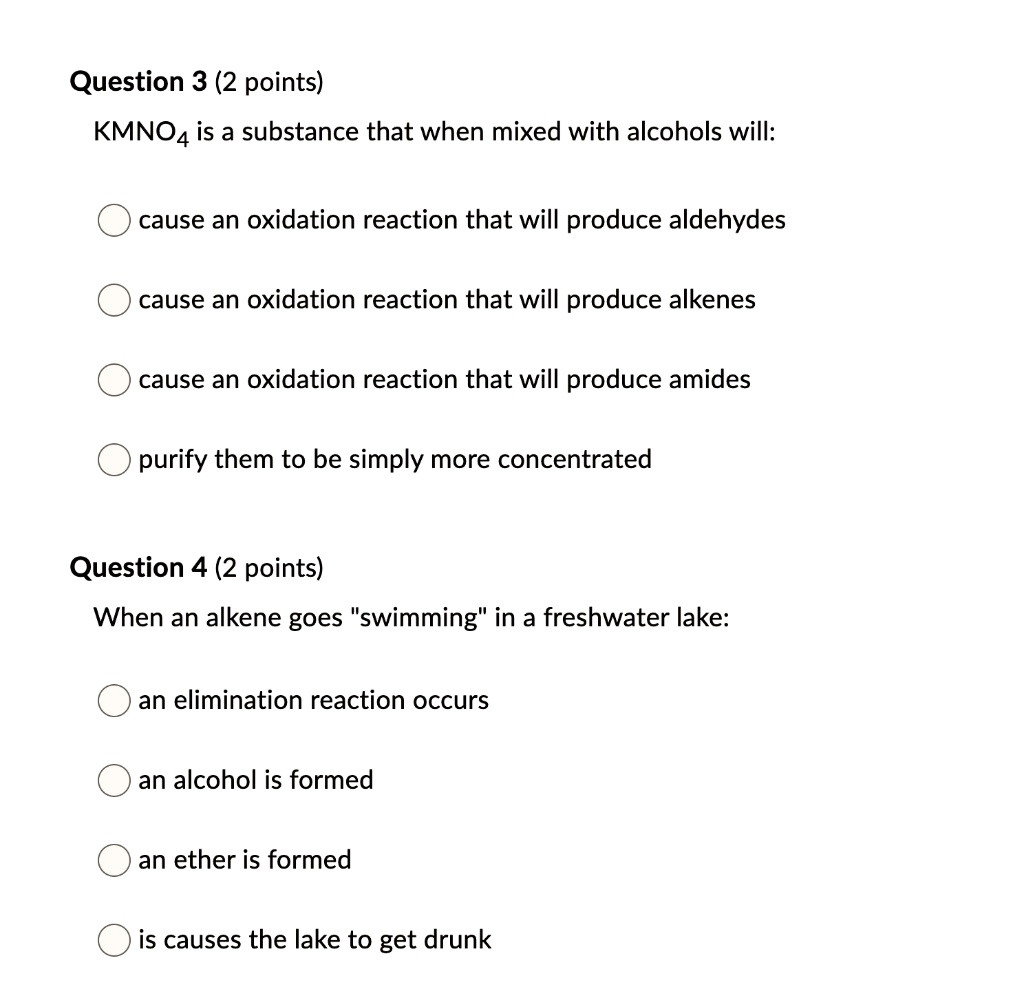Image resolution: width=1024 pixels, height=987 pixels.
Task: Click the last answer circle under Question 4
Action: 114,940
